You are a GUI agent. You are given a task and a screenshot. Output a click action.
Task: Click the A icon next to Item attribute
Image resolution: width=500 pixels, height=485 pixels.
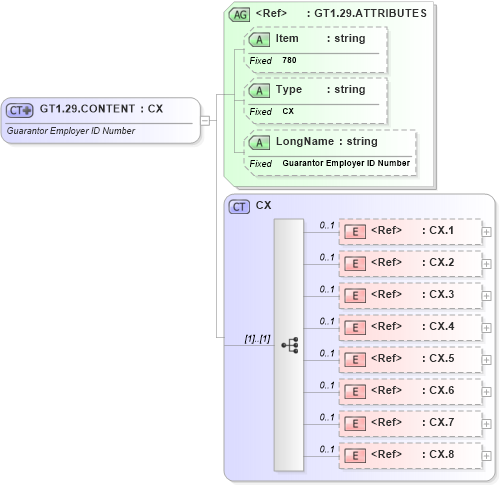pos(259,40)
